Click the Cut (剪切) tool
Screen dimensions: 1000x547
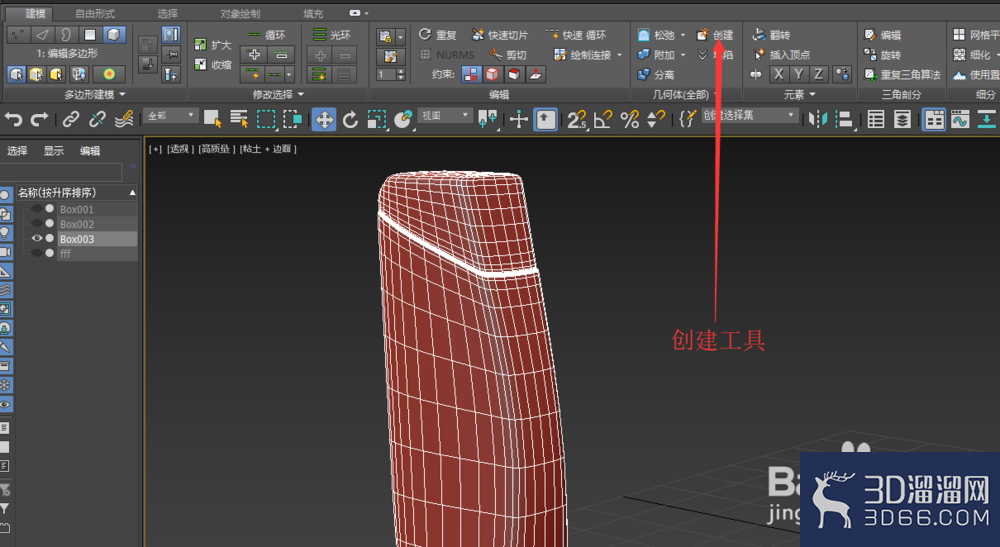[x=508, y=55]
